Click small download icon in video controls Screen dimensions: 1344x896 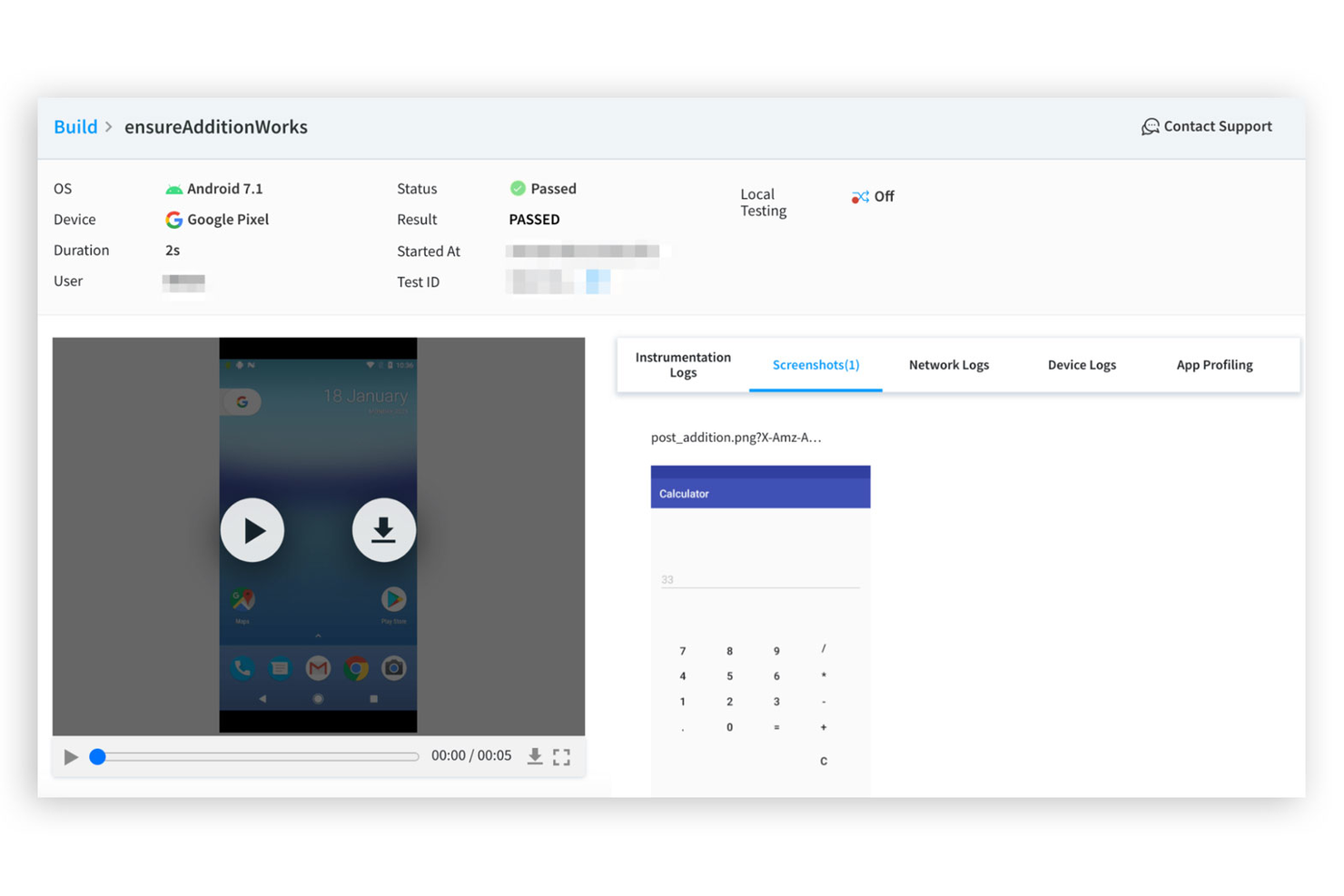click(x=535, y=756)
